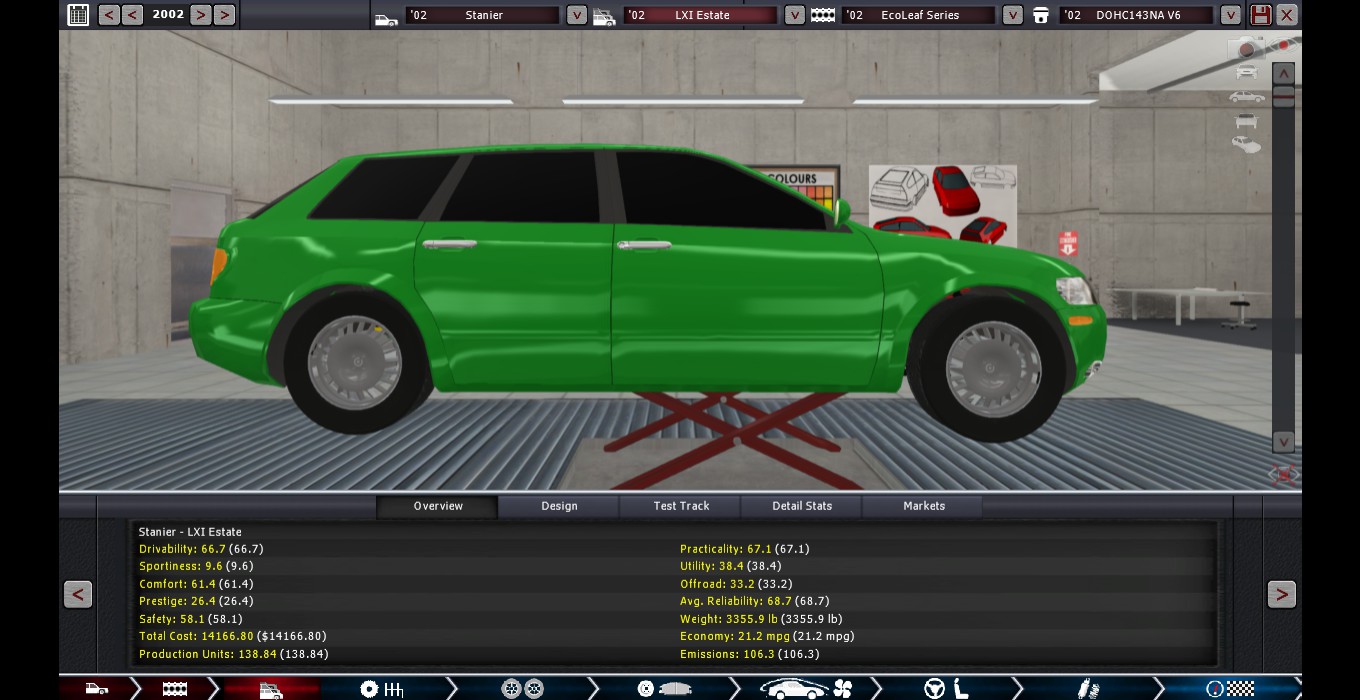Switch to three-quarter perspective car view
Image resolution: width=1360 pixels, height=700 pixels.
point(1246,145)
